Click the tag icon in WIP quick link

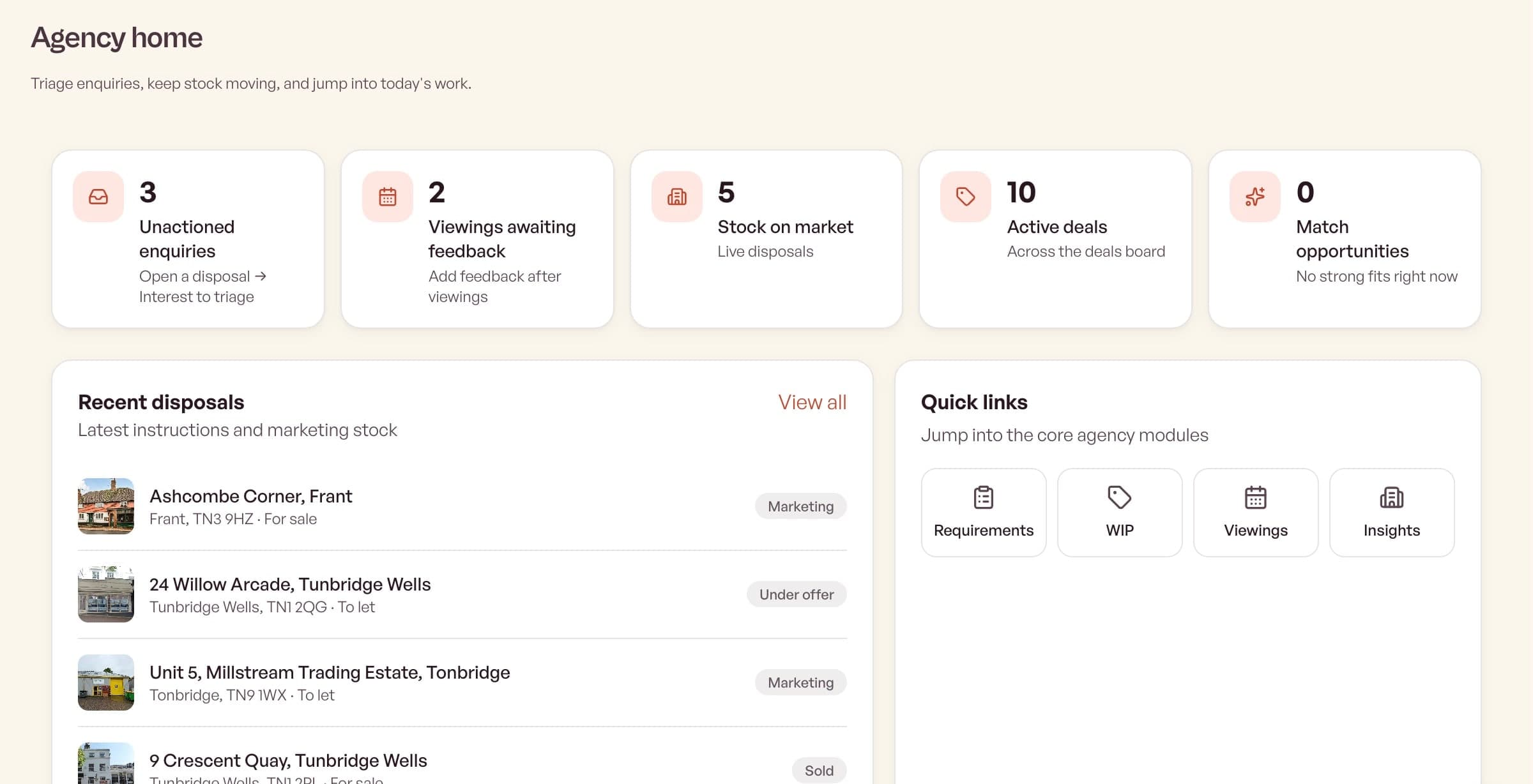pyautogui.click(x=1120, y=497)
